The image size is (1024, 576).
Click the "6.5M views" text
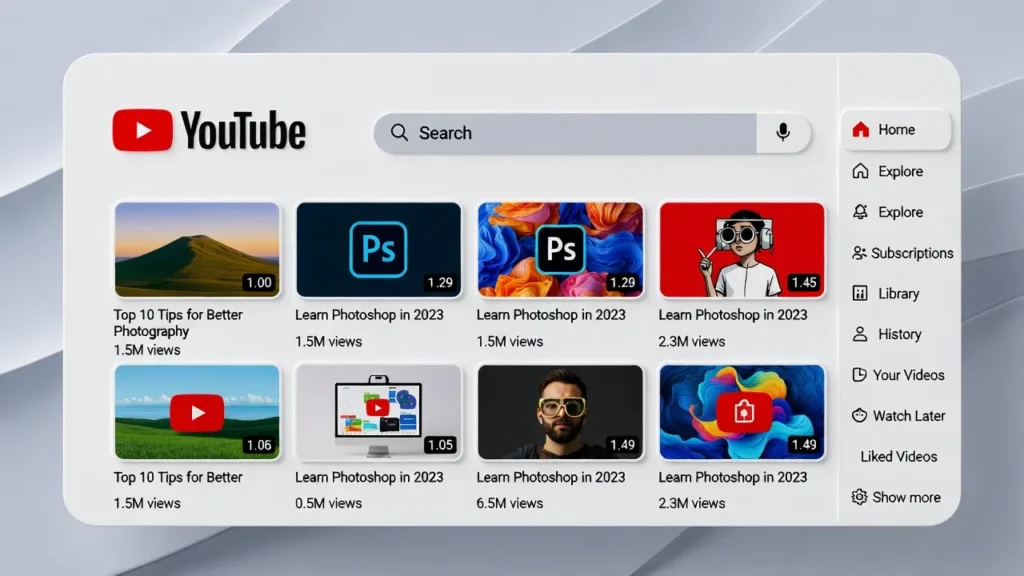pos(510,504)
